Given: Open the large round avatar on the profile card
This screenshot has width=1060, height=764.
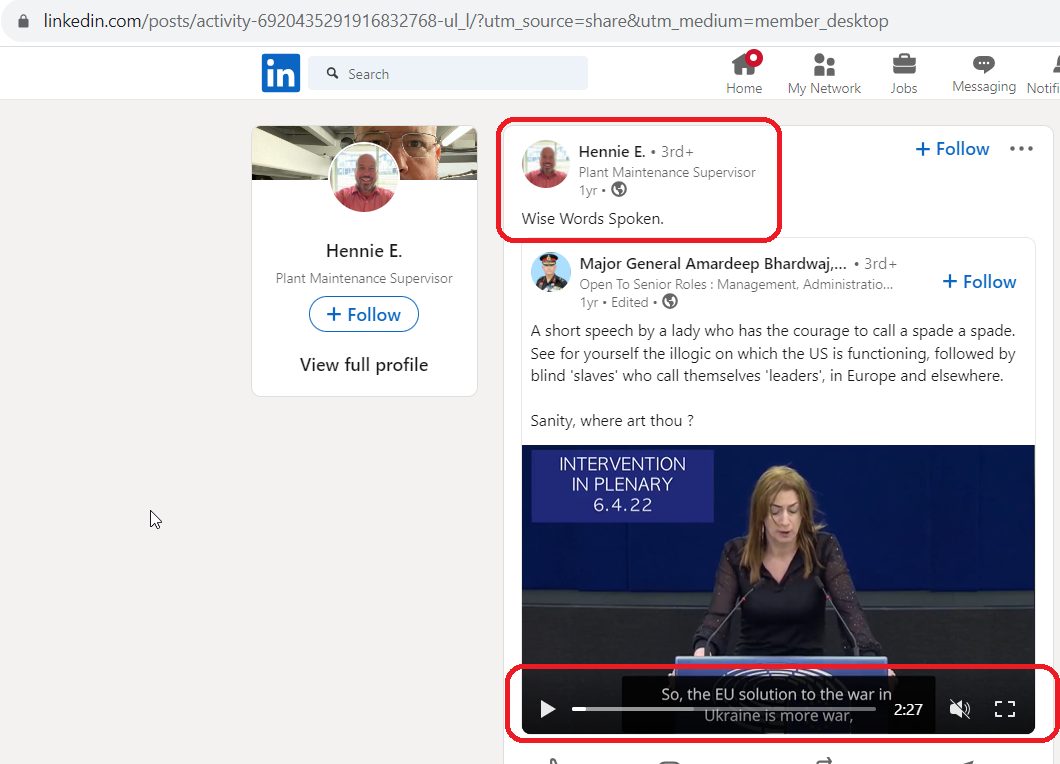Looking at the screenshot, I should tap(364, 178).
